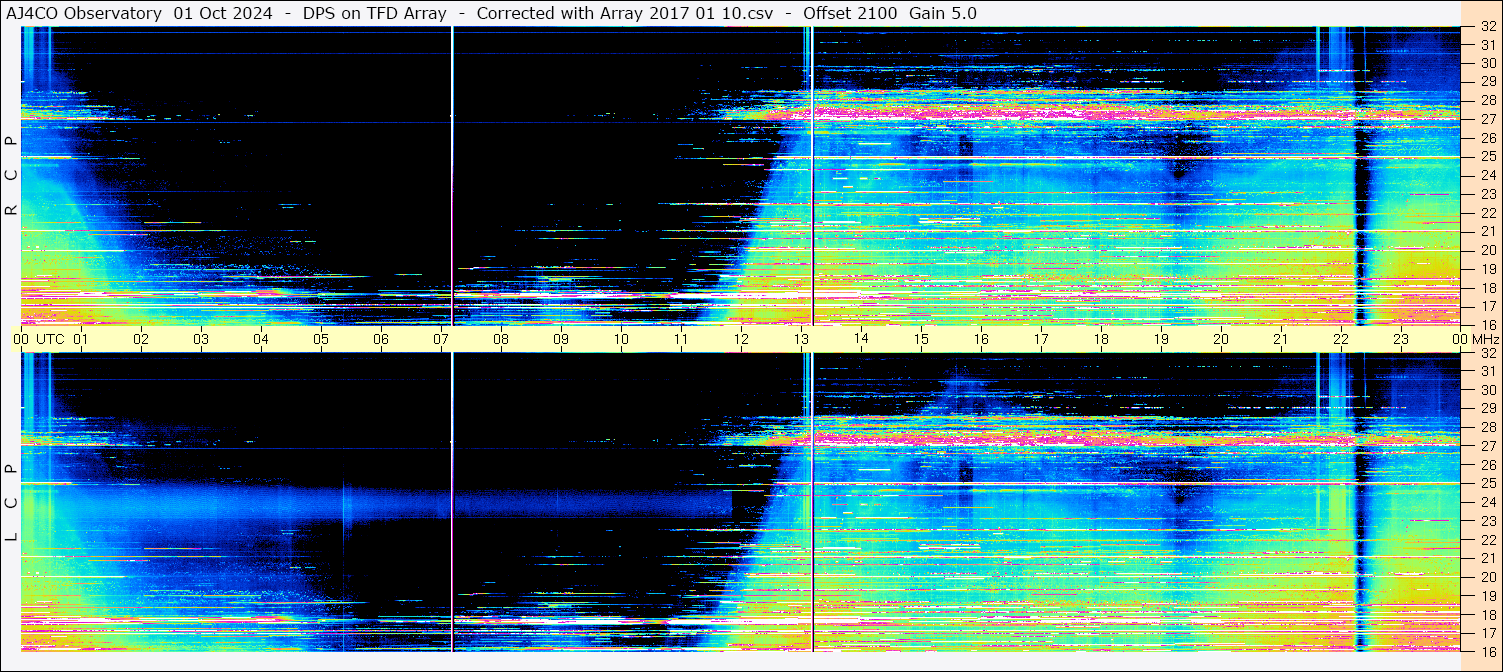The height and width of the screenshot is (672, 1503).
Task: Select hour '04' on UTC time axis
Action: (x=261, y=339)
